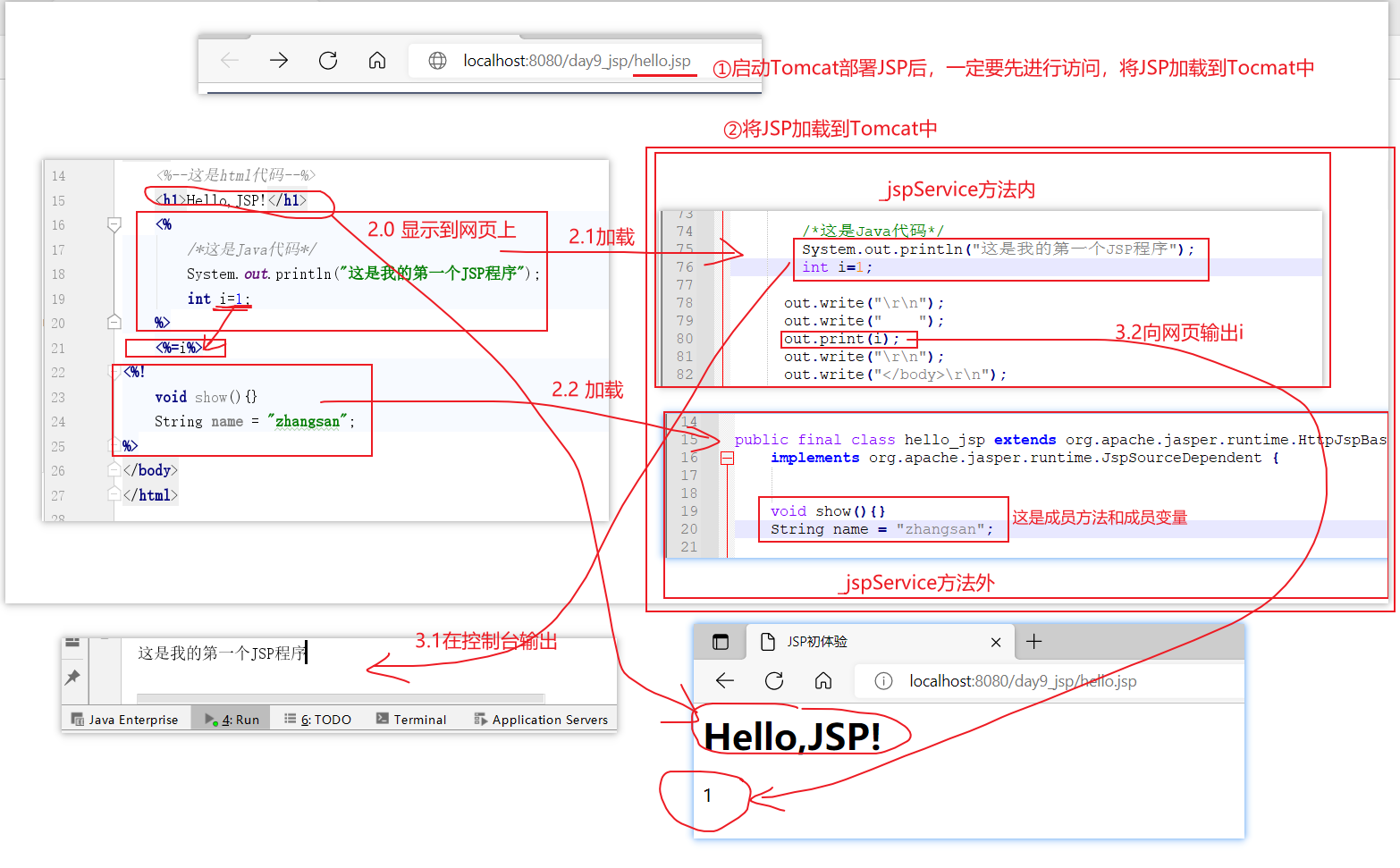Refresh the bottom browser window page
The height and width of the screenshot is (868, 1400).
774,681
